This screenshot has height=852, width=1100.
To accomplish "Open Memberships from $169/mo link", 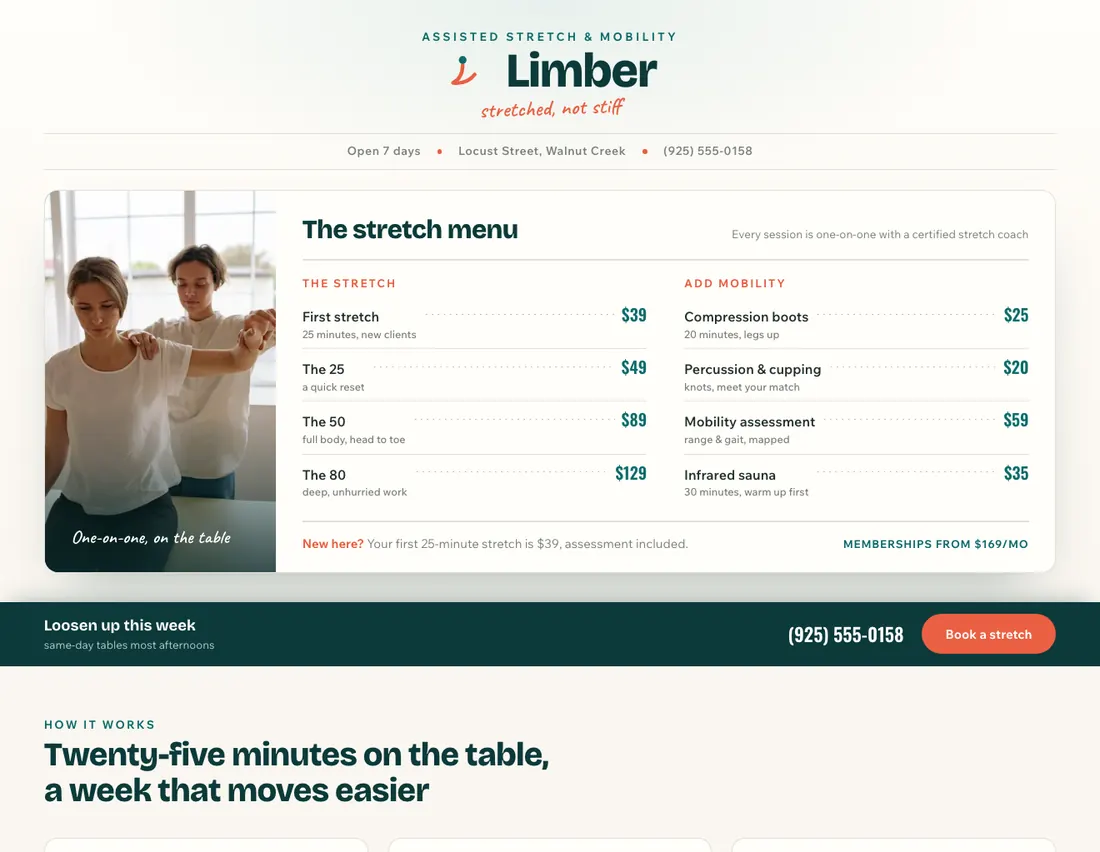I will click(935, 544).
